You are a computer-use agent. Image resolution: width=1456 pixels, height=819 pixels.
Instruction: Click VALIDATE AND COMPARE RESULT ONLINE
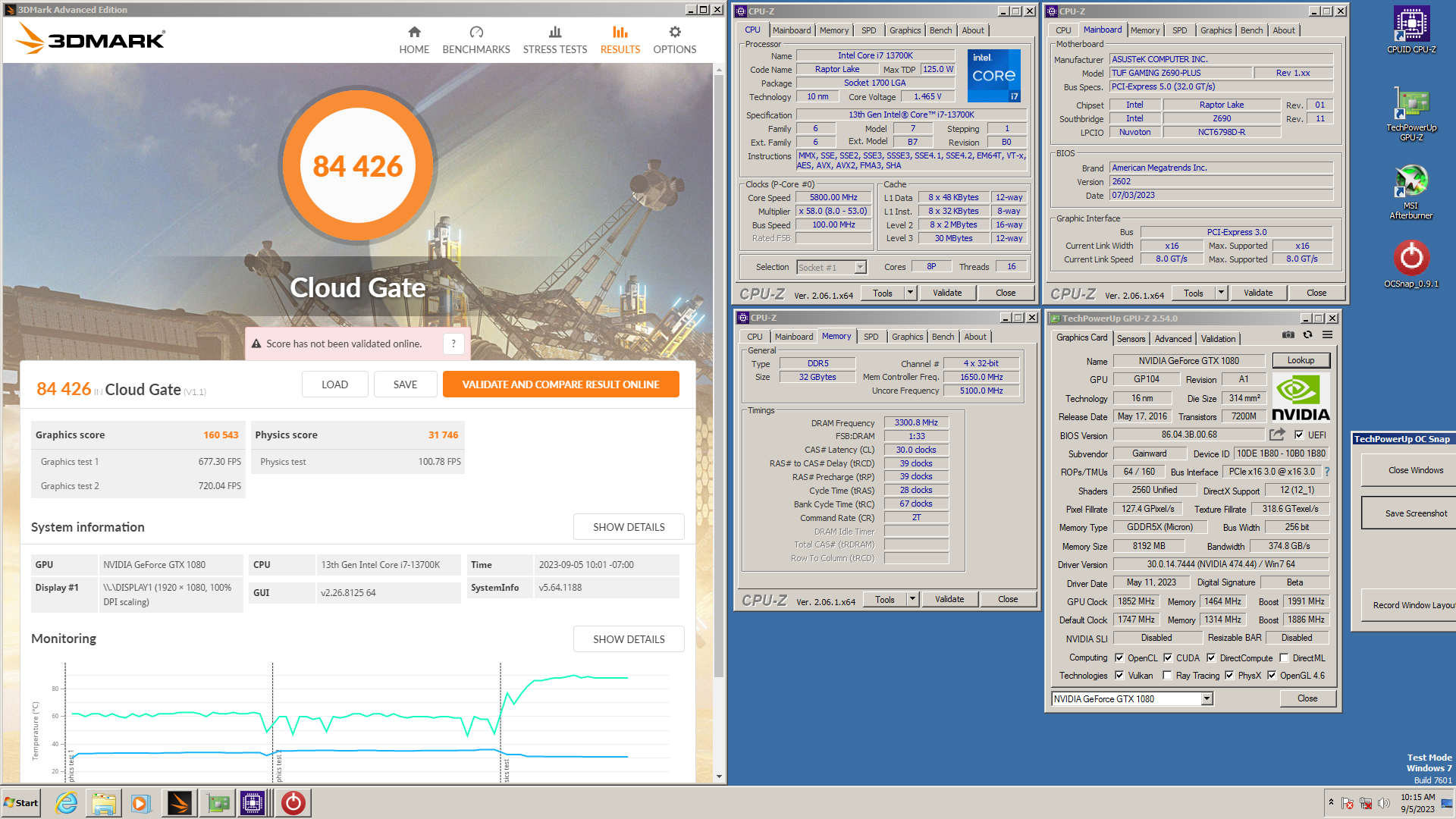(560, 384)
